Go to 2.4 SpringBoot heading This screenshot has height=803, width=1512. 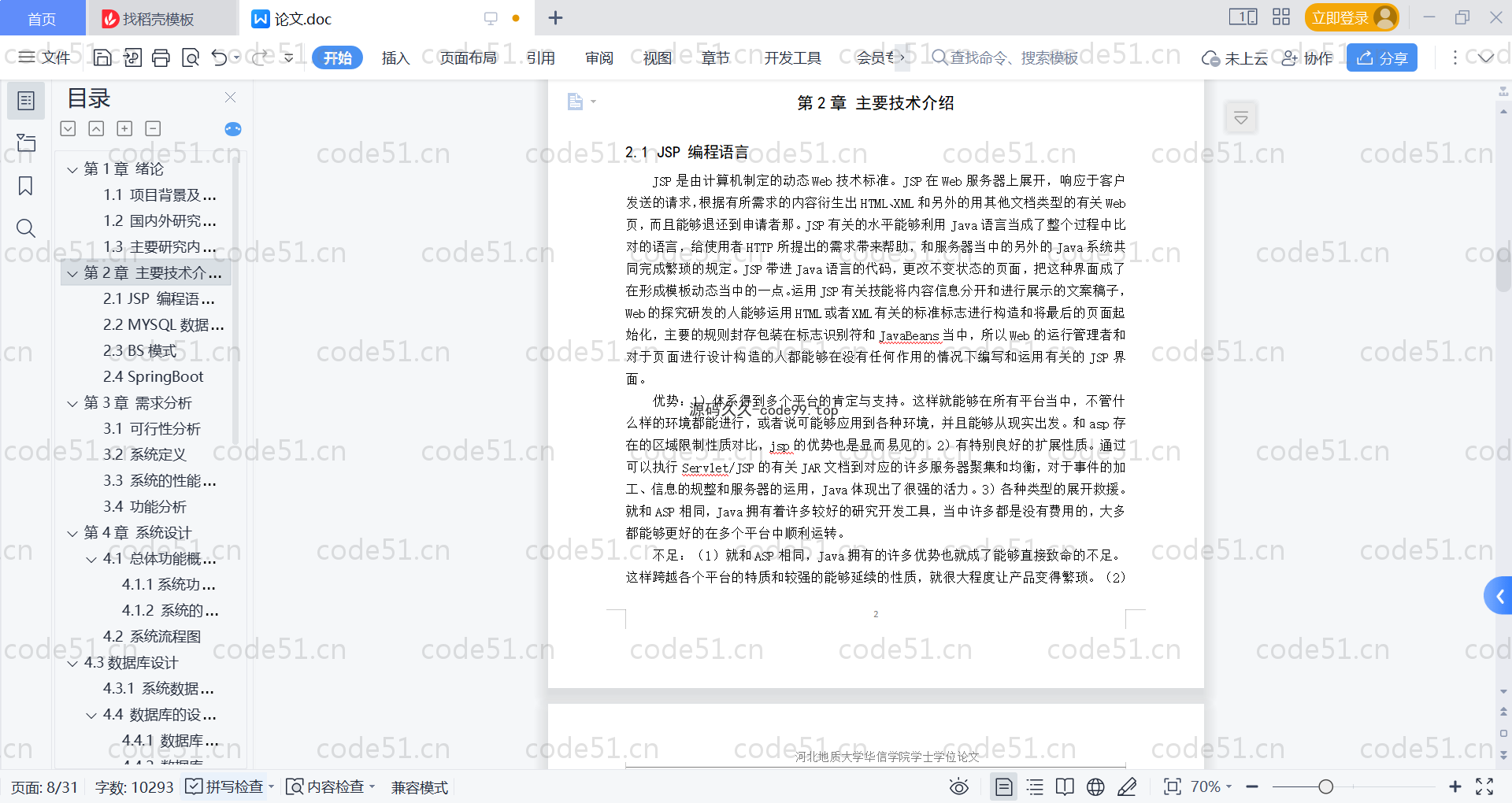[x=153, y=376]
